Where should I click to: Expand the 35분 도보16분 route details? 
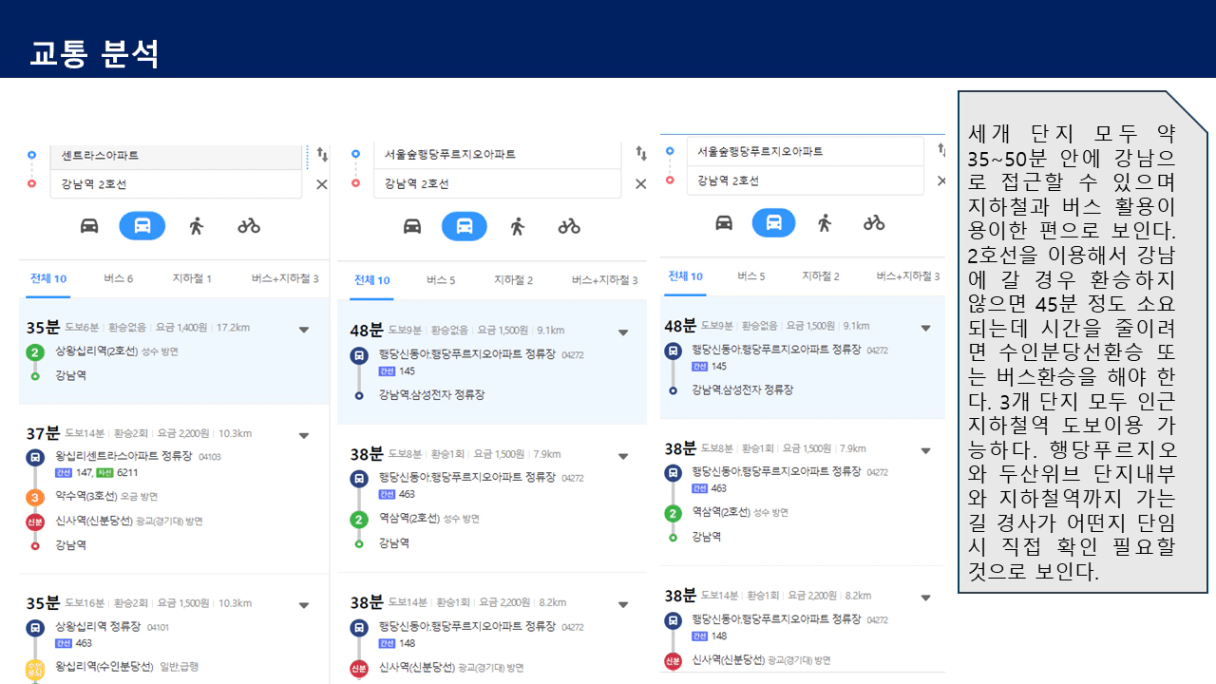click(x=304, y=605)
